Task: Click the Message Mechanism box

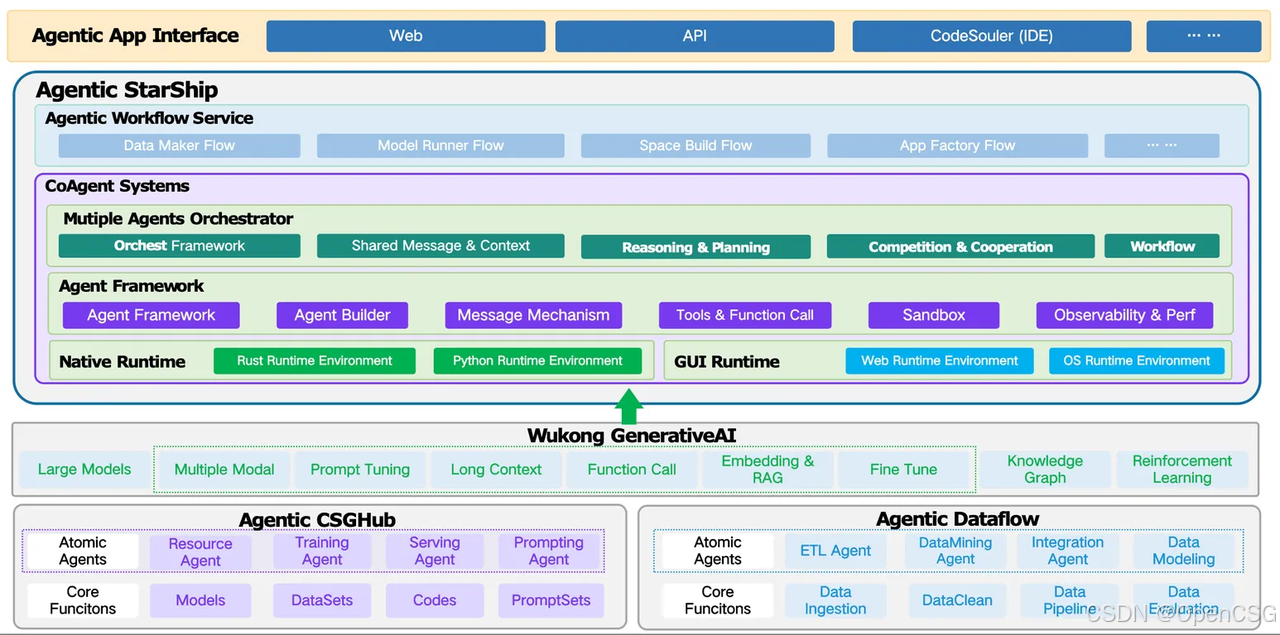Action: (533, 315)
